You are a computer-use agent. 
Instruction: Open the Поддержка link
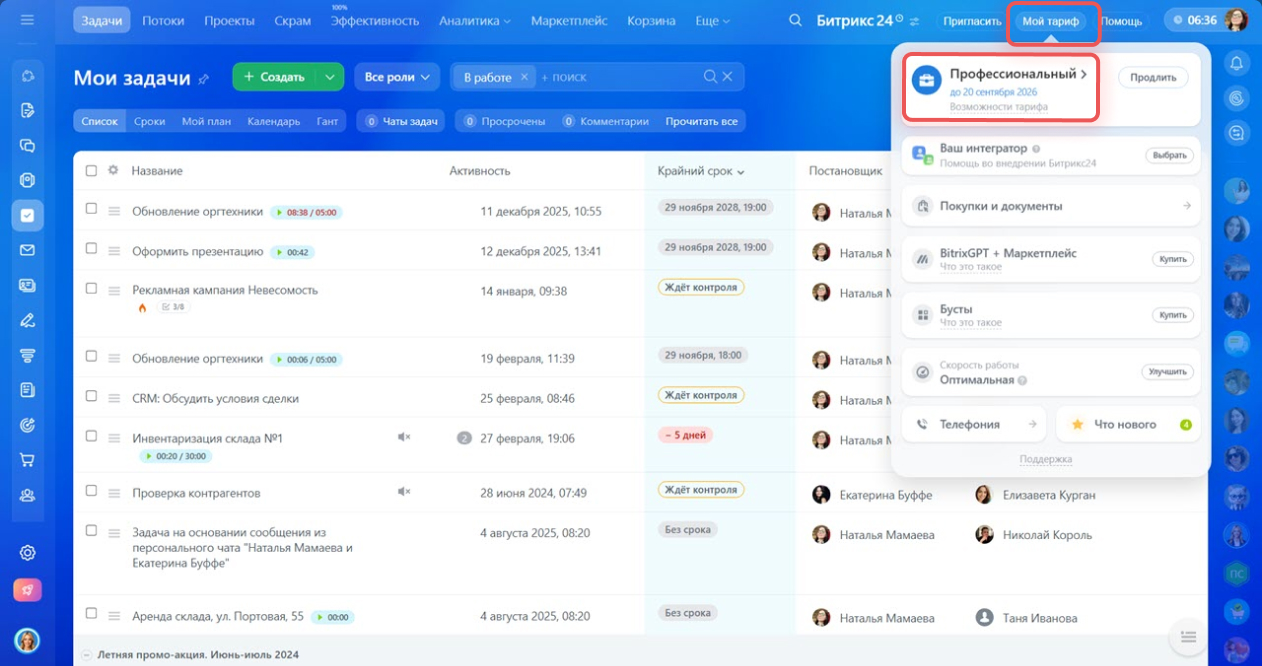click(x=1045, y=459)
